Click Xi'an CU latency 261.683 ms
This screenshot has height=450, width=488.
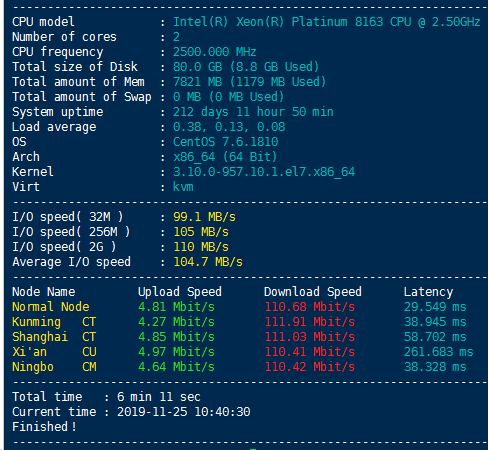point(438,352)
